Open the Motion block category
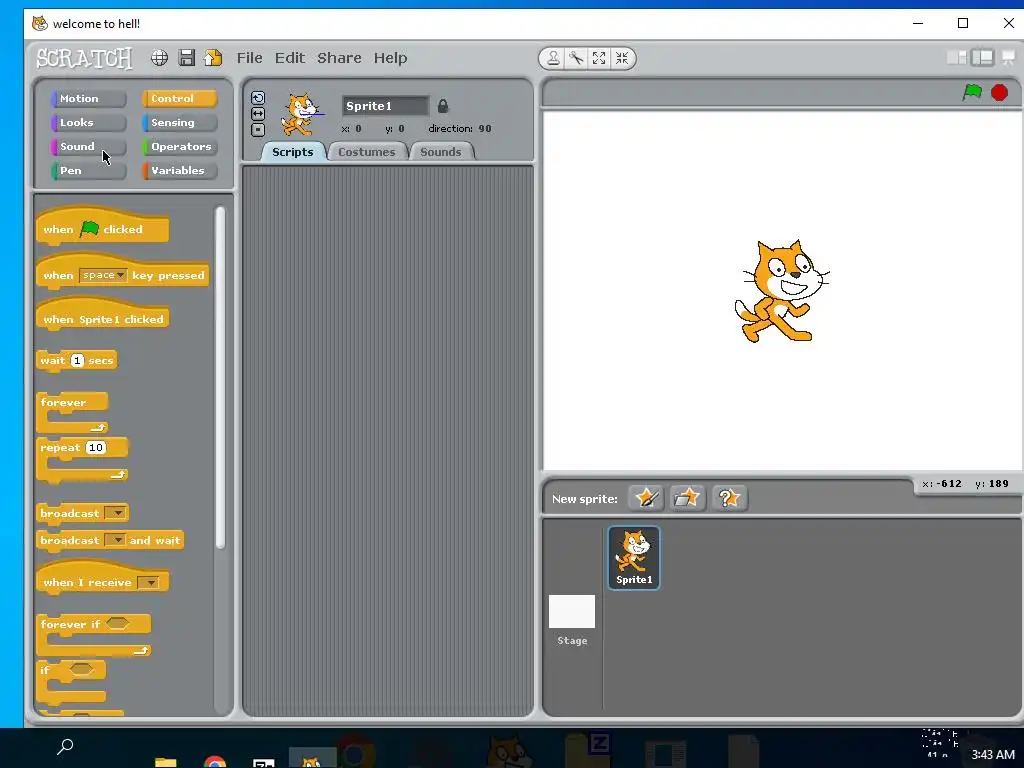The width and height of the screenshot is (1024, 768). point(88,99)
